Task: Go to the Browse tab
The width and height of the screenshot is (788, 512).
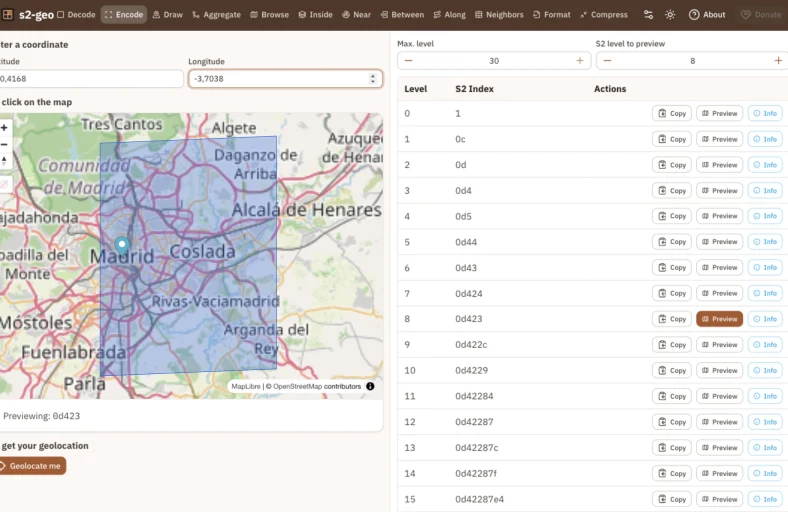Action: (269, 15)
